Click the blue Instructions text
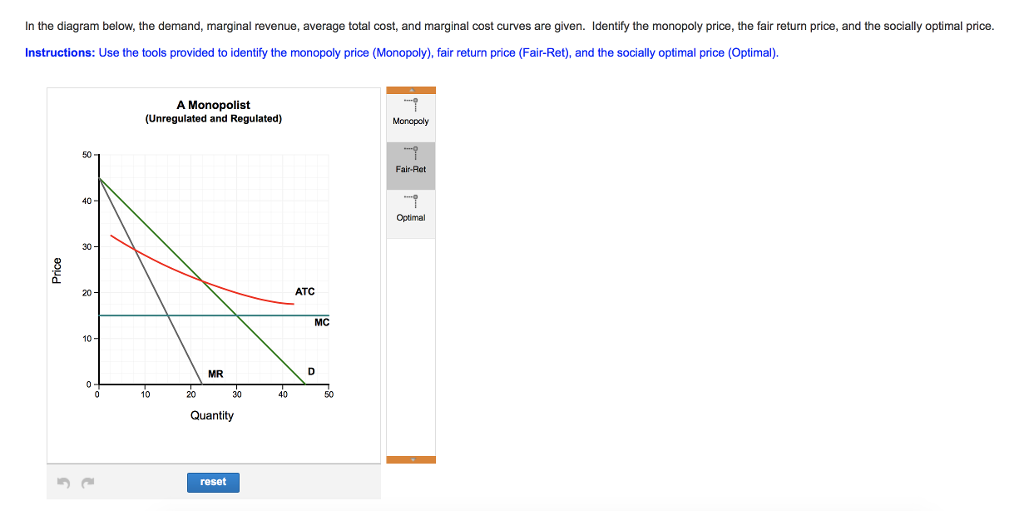 [60, 53]
